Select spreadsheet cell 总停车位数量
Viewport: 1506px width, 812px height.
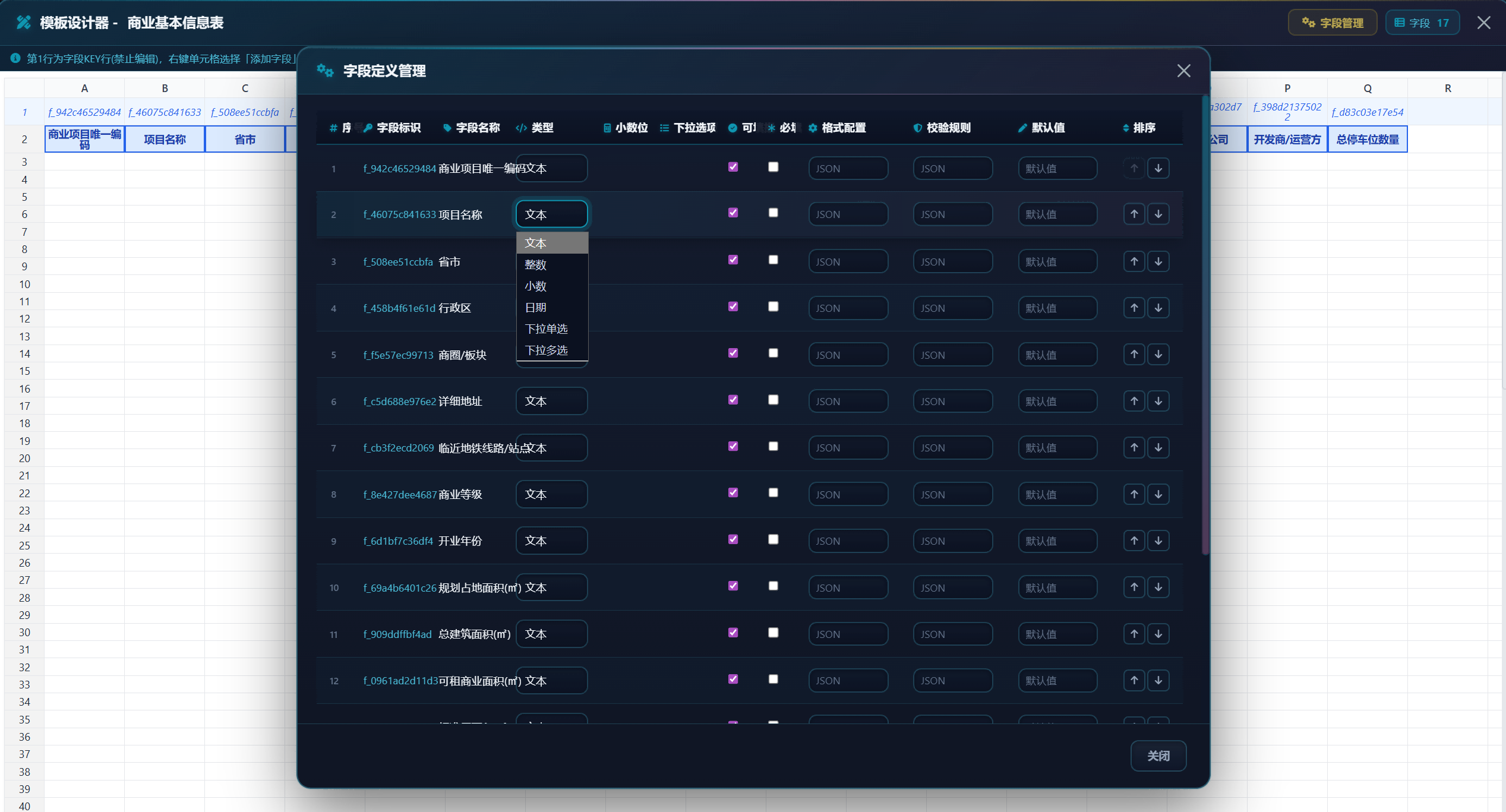[x=1367, y=139]
